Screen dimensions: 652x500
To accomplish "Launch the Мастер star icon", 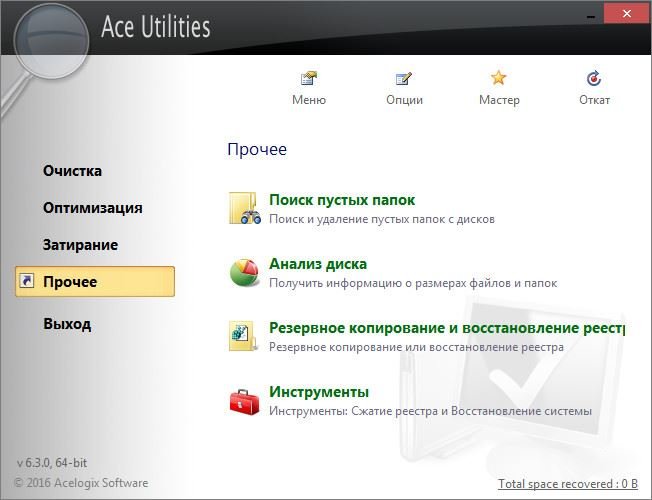I will pyautogui.click(x=499, y=78).
